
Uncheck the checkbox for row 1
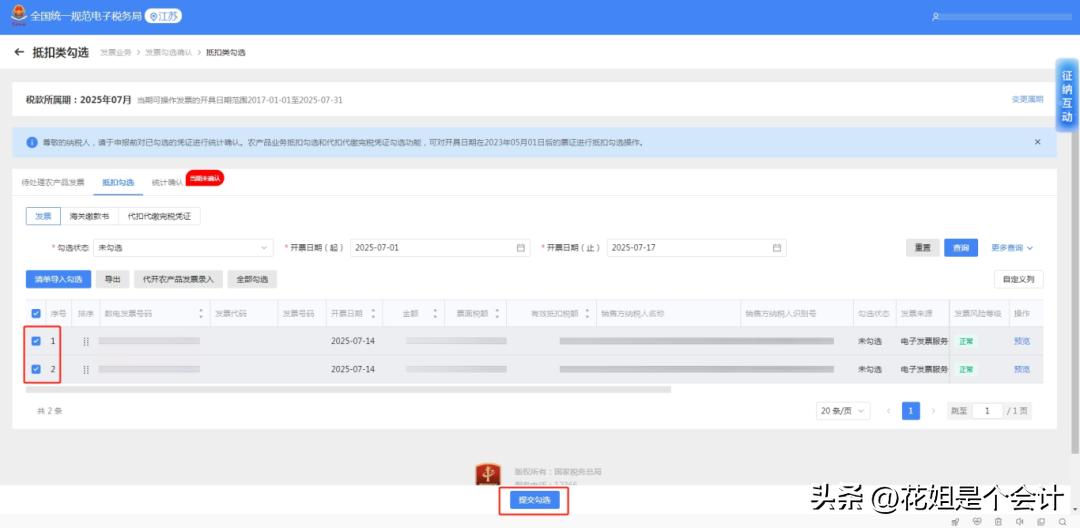(x=36, y=341)
